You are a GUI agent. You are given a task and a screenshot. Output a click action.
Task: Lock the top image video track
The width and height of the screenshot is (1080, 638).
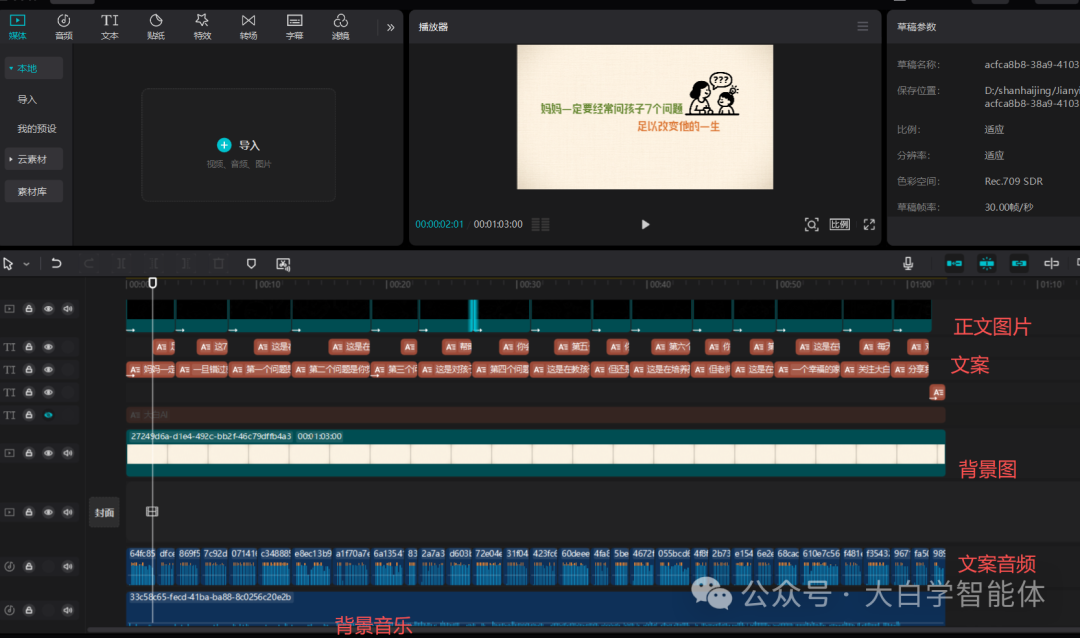coord(29,309)
